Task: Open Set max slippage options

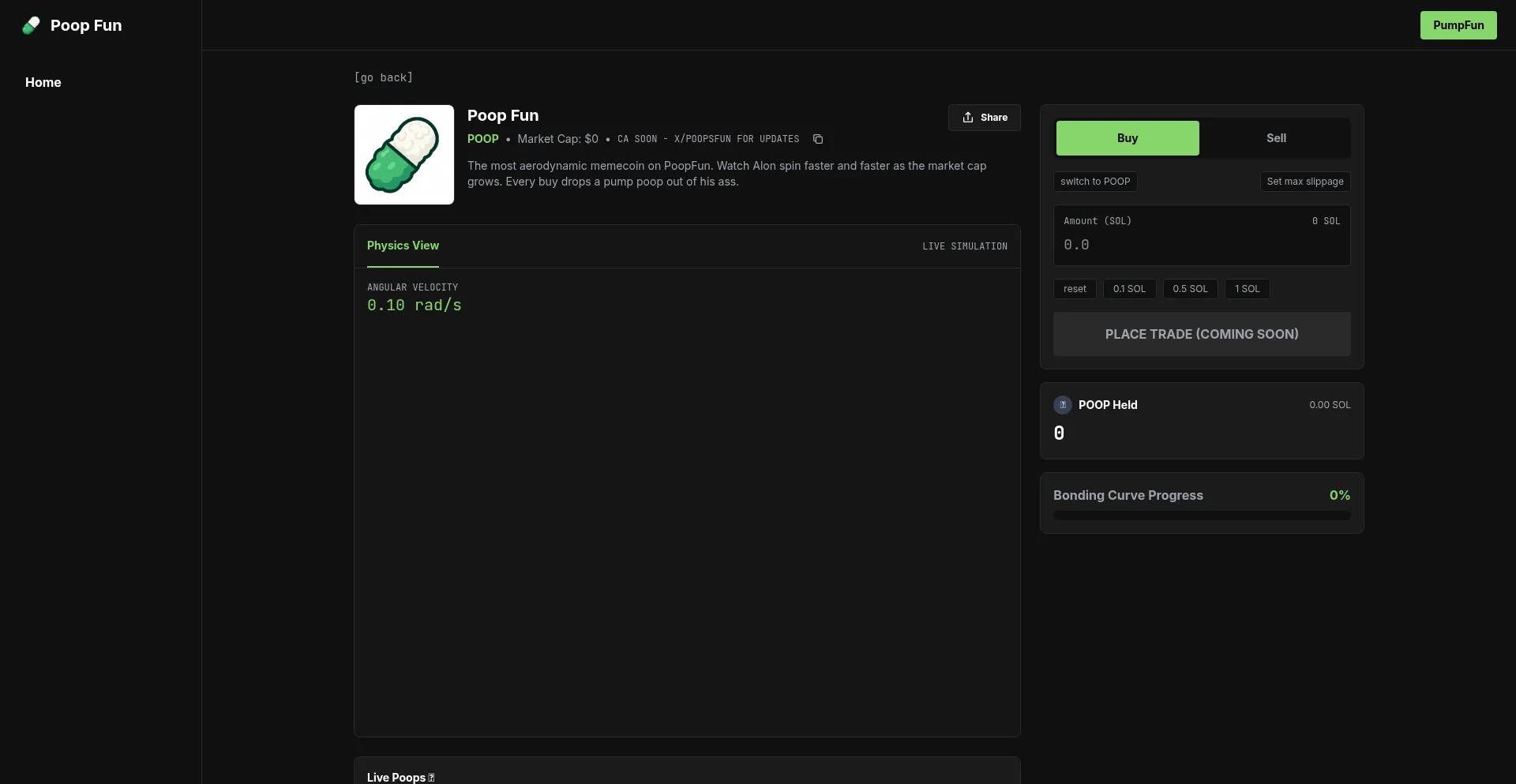Action: pos(1304,182)
